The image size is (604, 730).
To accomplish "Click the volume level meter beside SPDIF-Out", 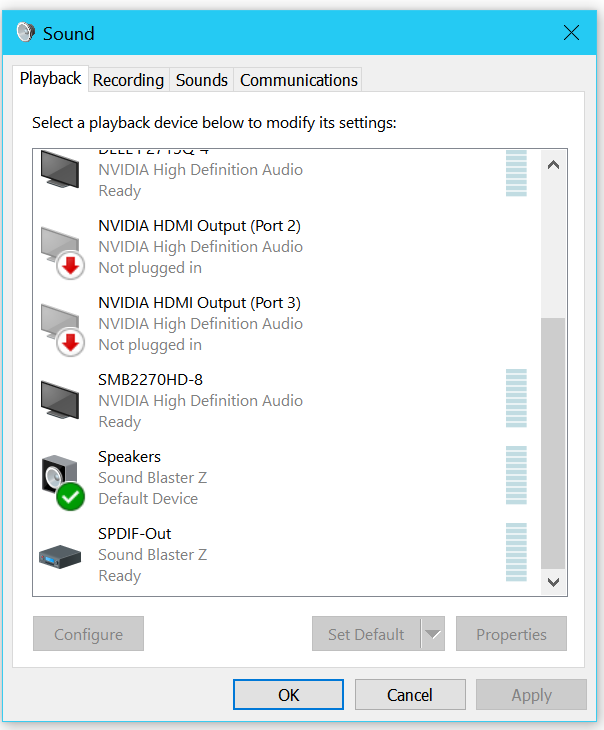I will click(x=516, y=552).
